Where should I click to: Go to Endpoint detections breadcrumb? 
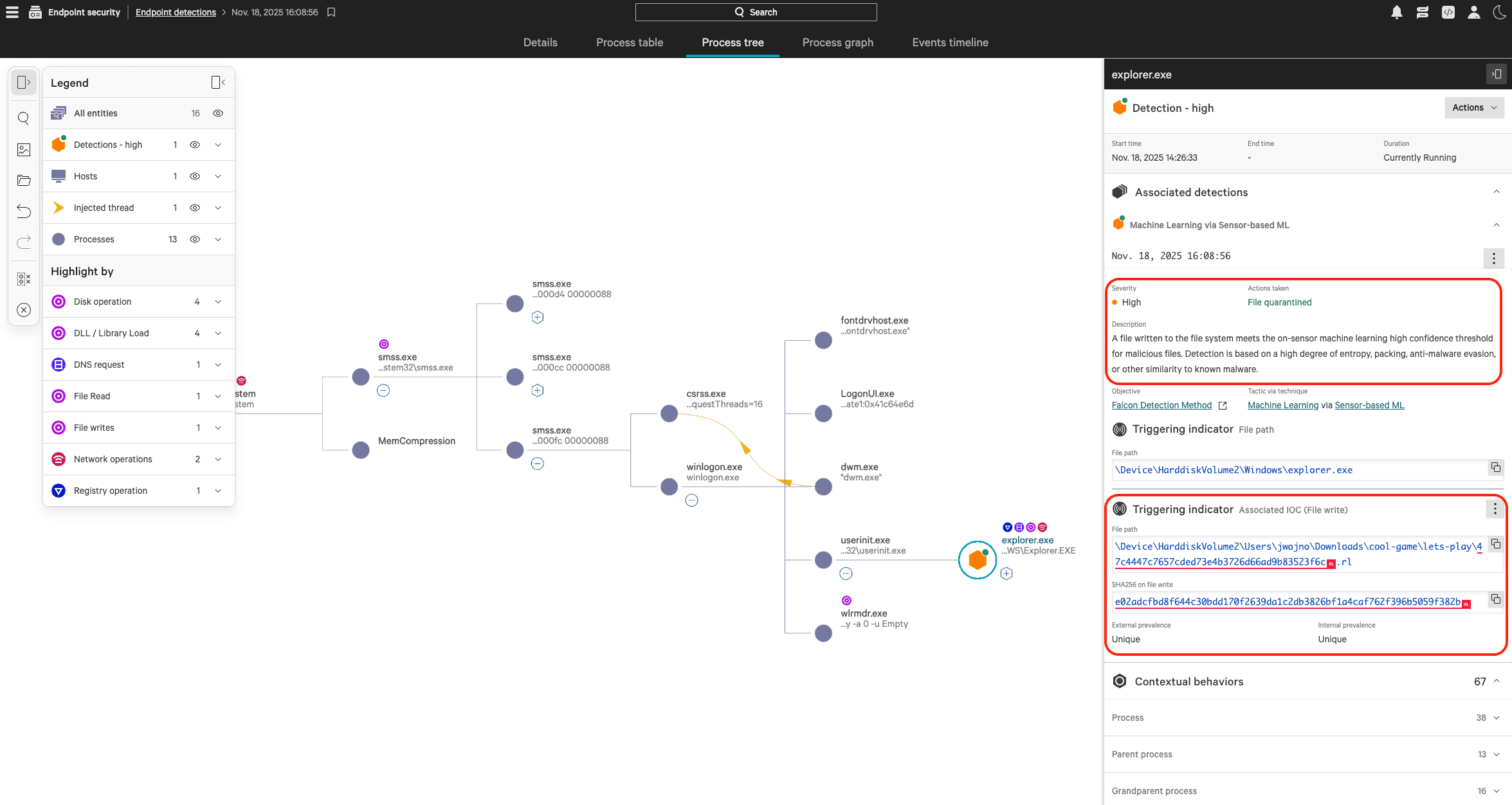coord(176,12)
